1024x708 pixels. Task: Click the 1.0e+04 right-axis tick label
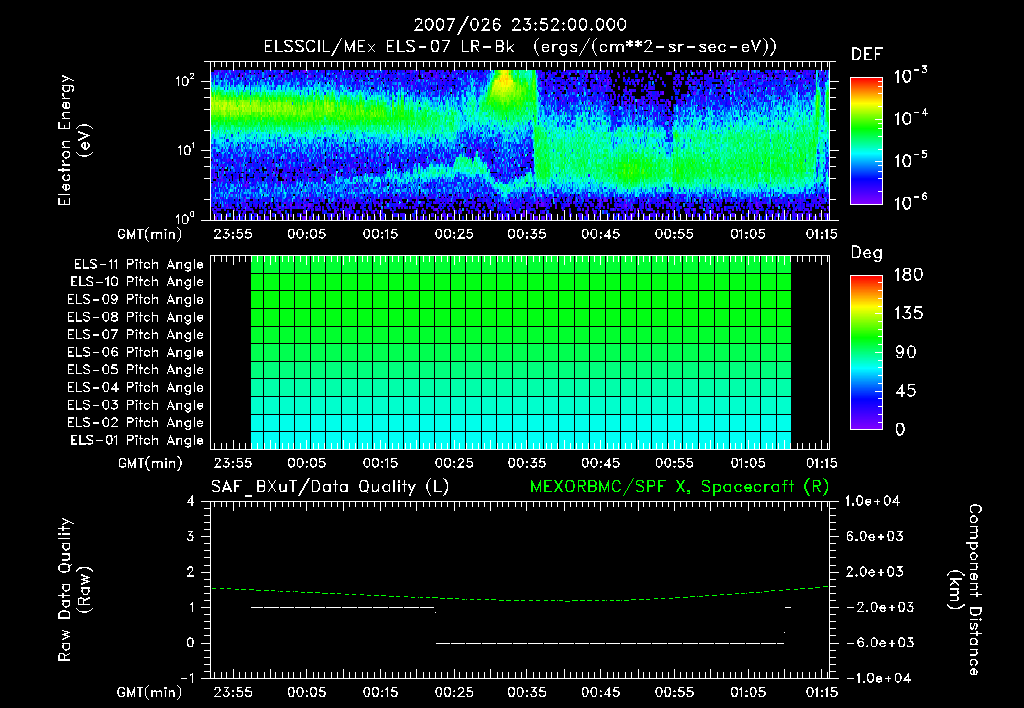[x=872, y=501]
